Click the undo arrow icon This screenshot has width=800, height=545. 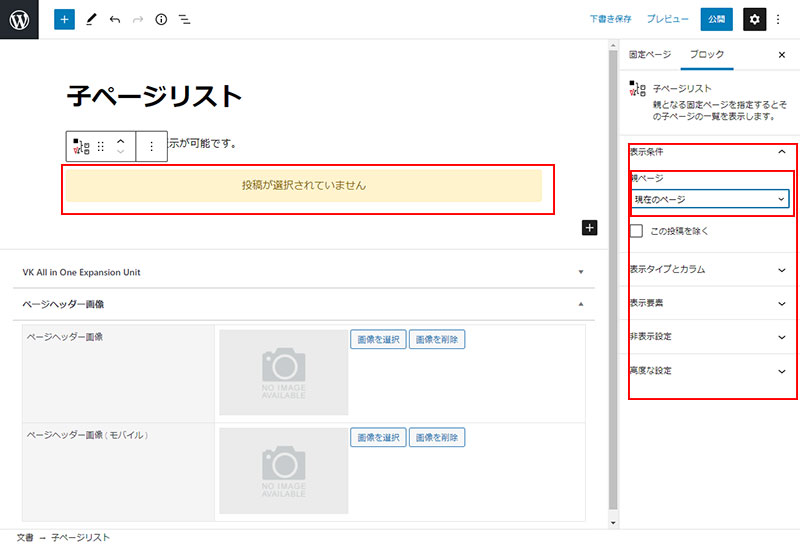point(115,19)
